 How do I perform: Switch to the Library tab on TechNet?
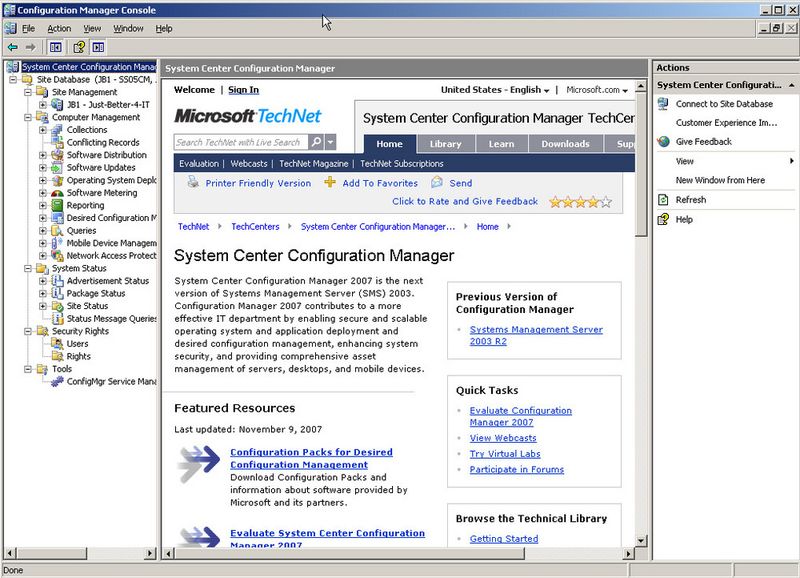pyautogui.click(x=446, y=143)
